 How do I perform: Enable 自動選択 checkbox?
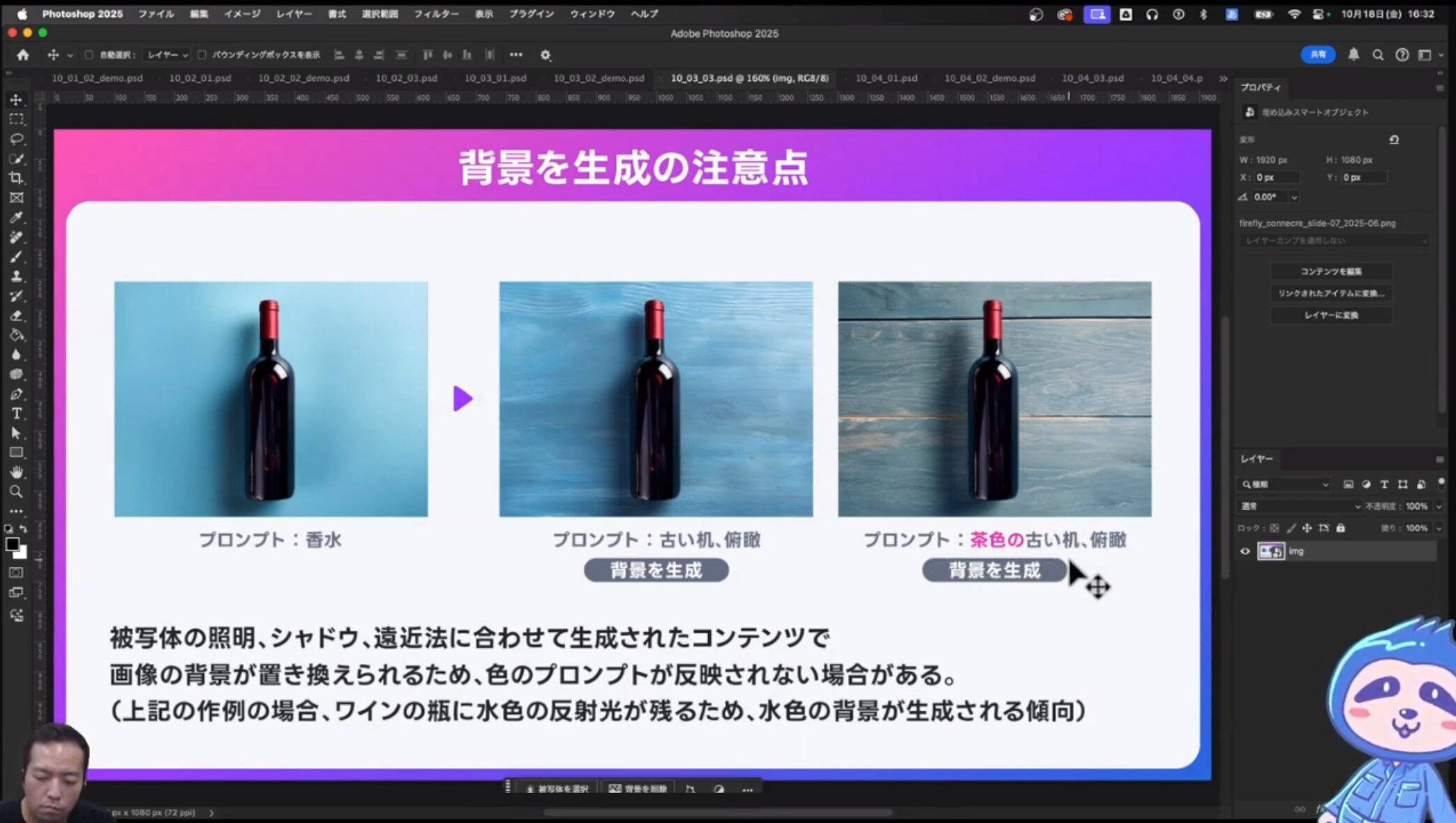click(x=89, y=54)
